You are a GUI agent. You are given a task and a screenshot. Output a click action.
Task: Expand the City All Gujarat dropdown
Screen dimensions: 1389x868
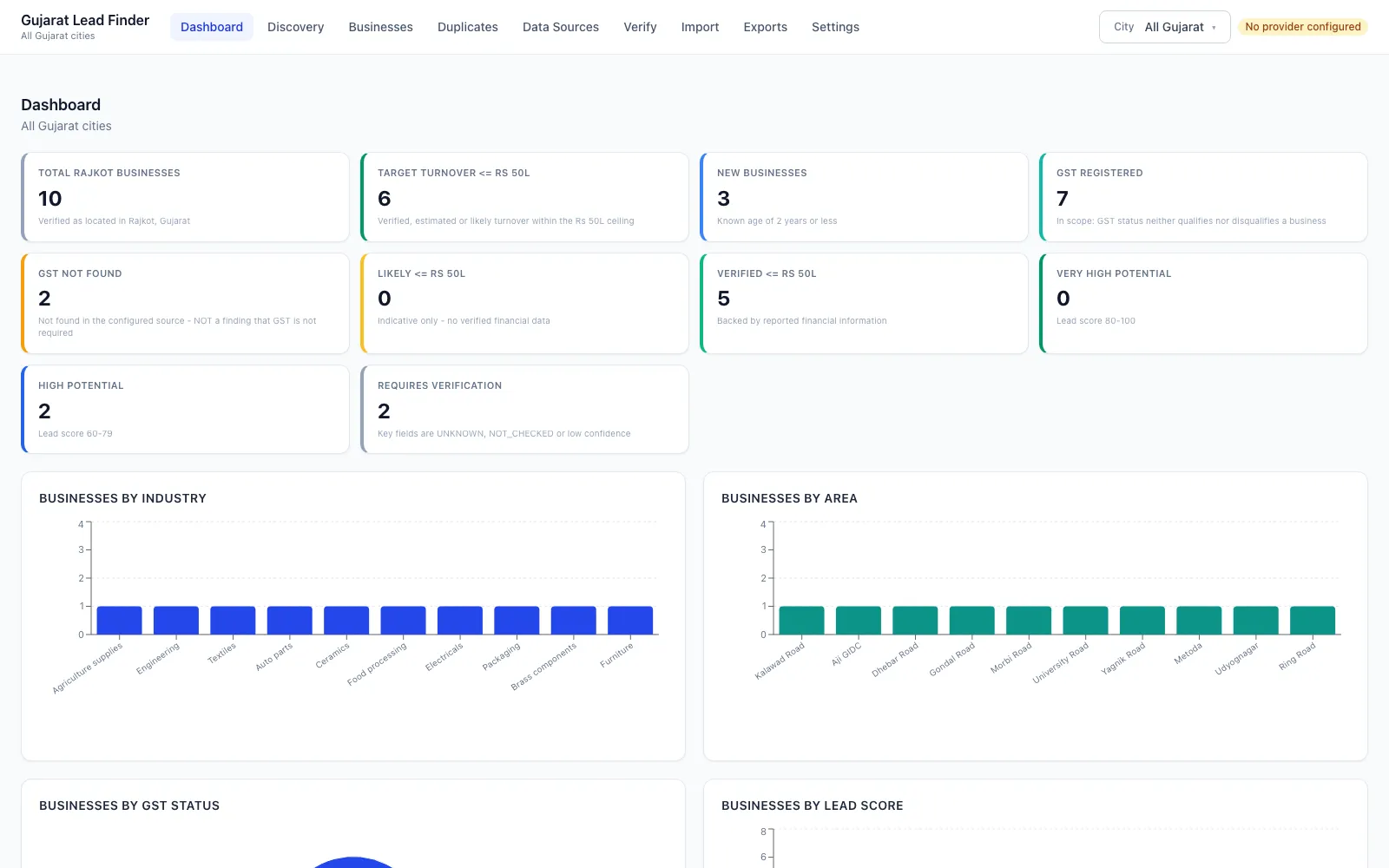point(1164,27)
